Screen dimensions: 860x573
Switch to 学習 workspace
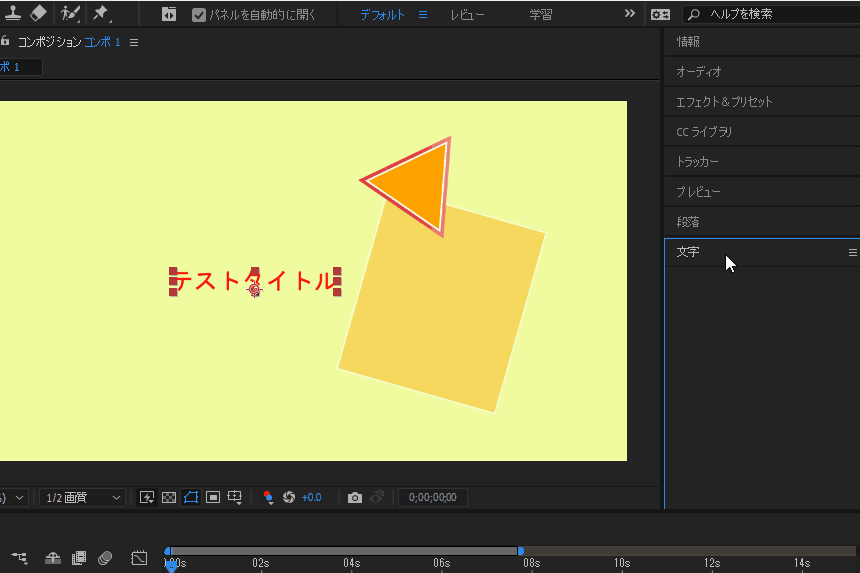540,15
